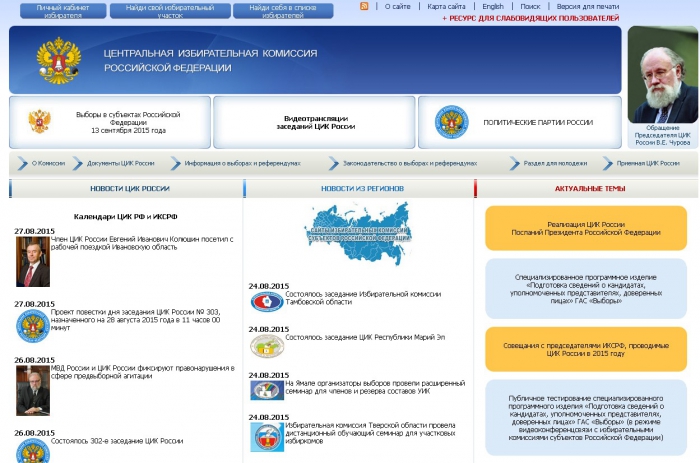The width and height of the screenshot is (700, 463).
Task: Click the Russian coat of arms emblem in header
Action: tap(58, 60)
